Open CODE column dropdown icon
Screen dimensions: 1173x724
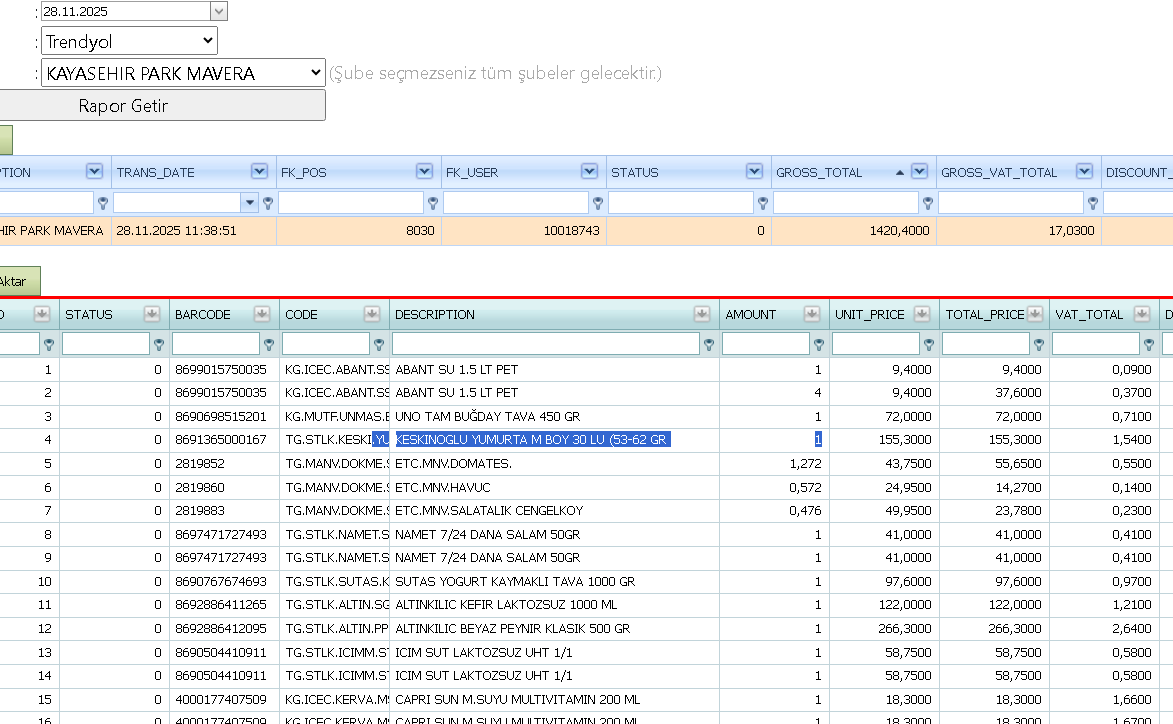[372, 314]
